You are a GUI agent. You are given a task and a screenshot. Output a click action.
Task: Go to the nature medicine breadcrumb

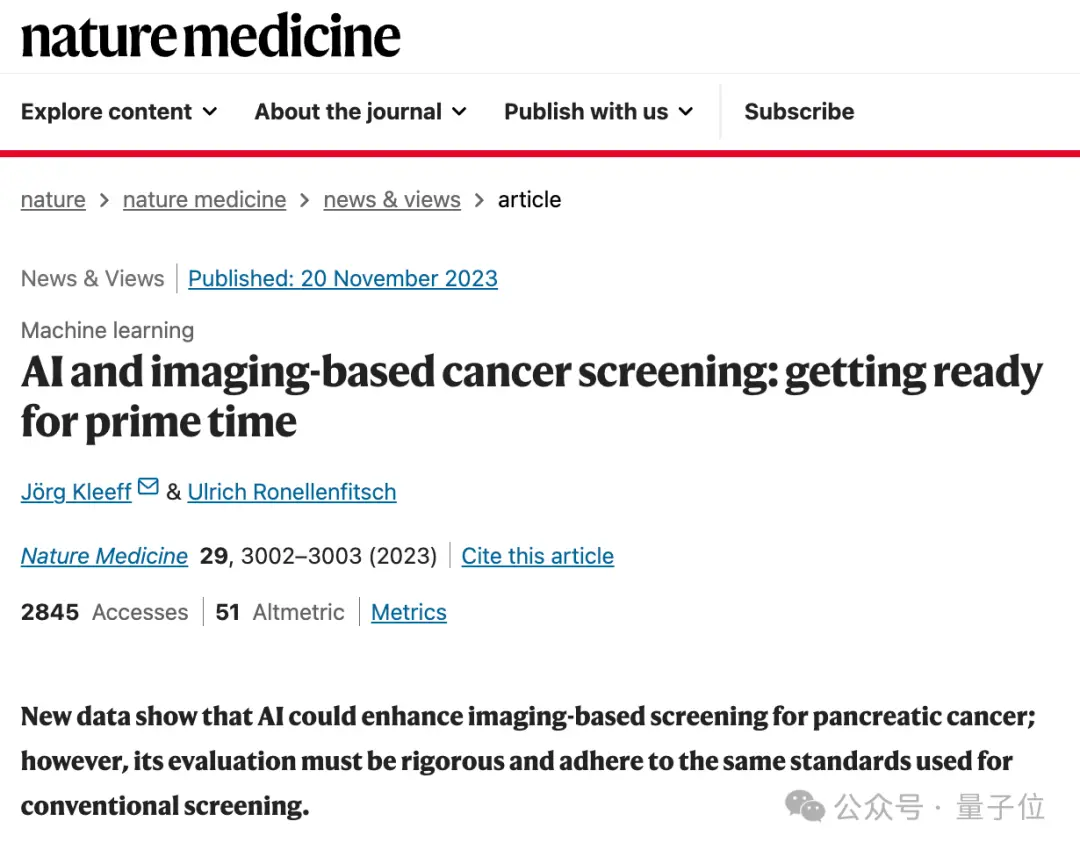(x=205, y=200)
